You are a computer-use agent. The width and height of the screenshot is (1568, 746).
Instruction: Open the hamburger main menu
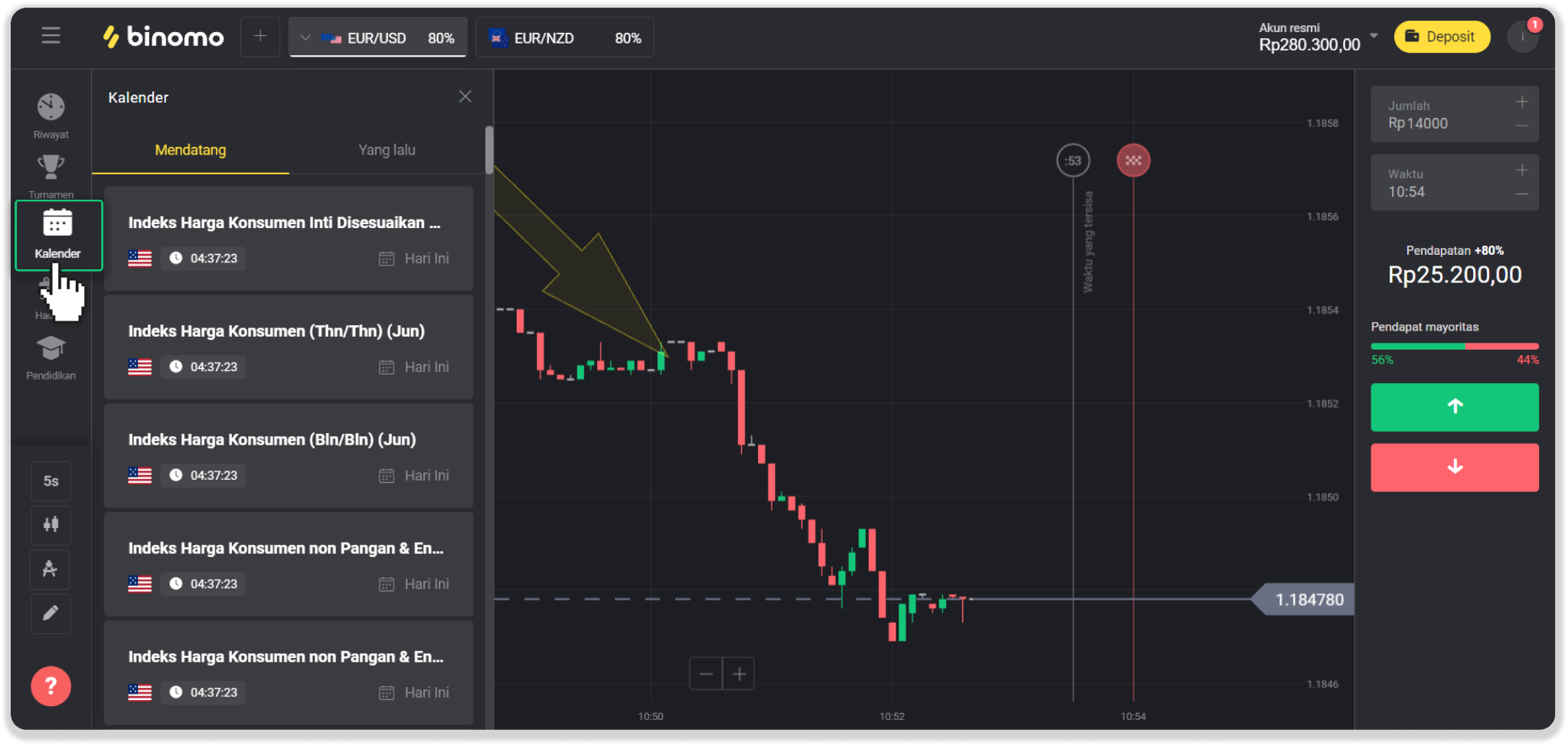tap(51, 36)
